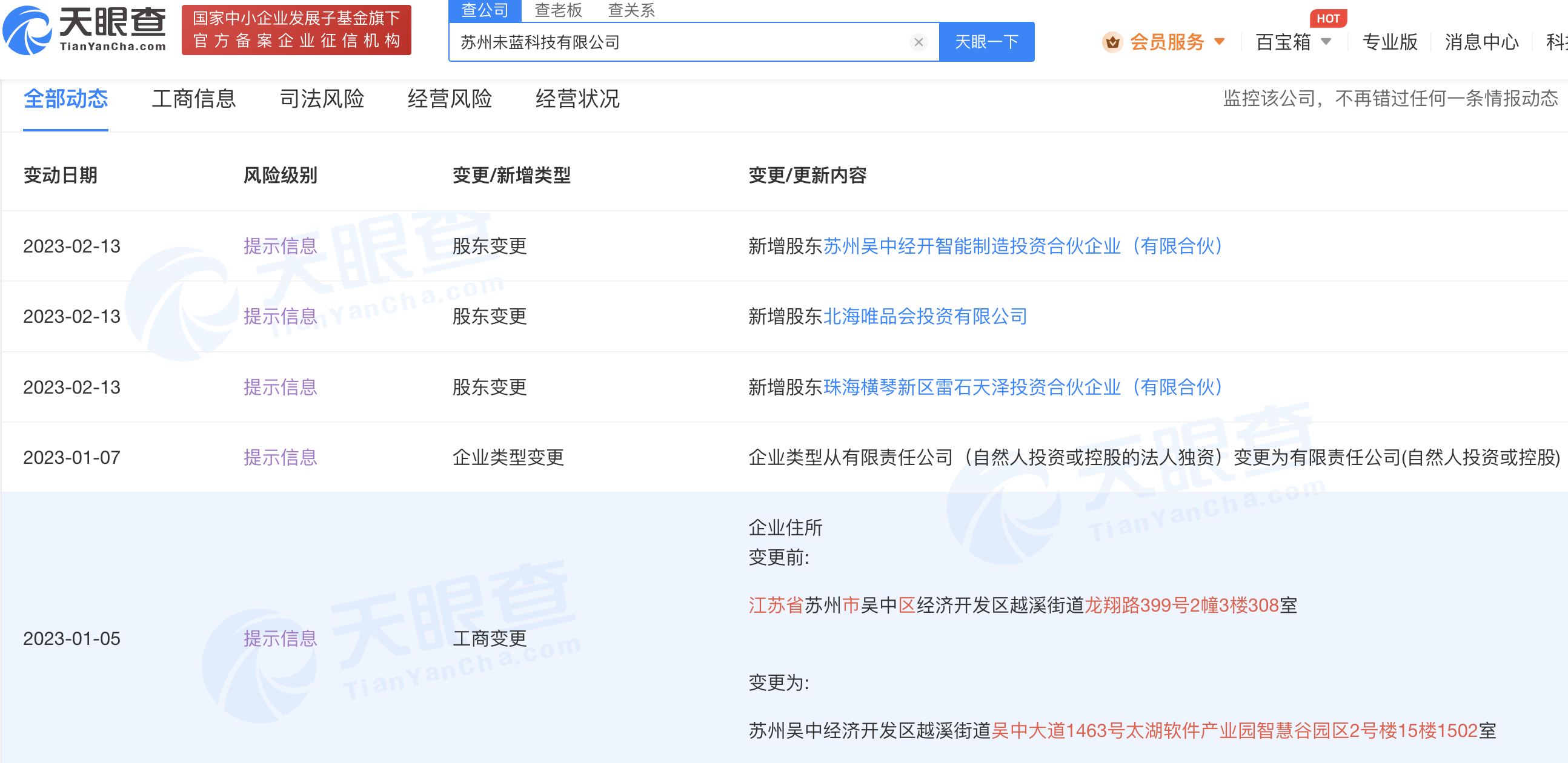The image size is (1568, 763).
Task: Click the 企业住所 heading text
Action: tap(785, 527)
